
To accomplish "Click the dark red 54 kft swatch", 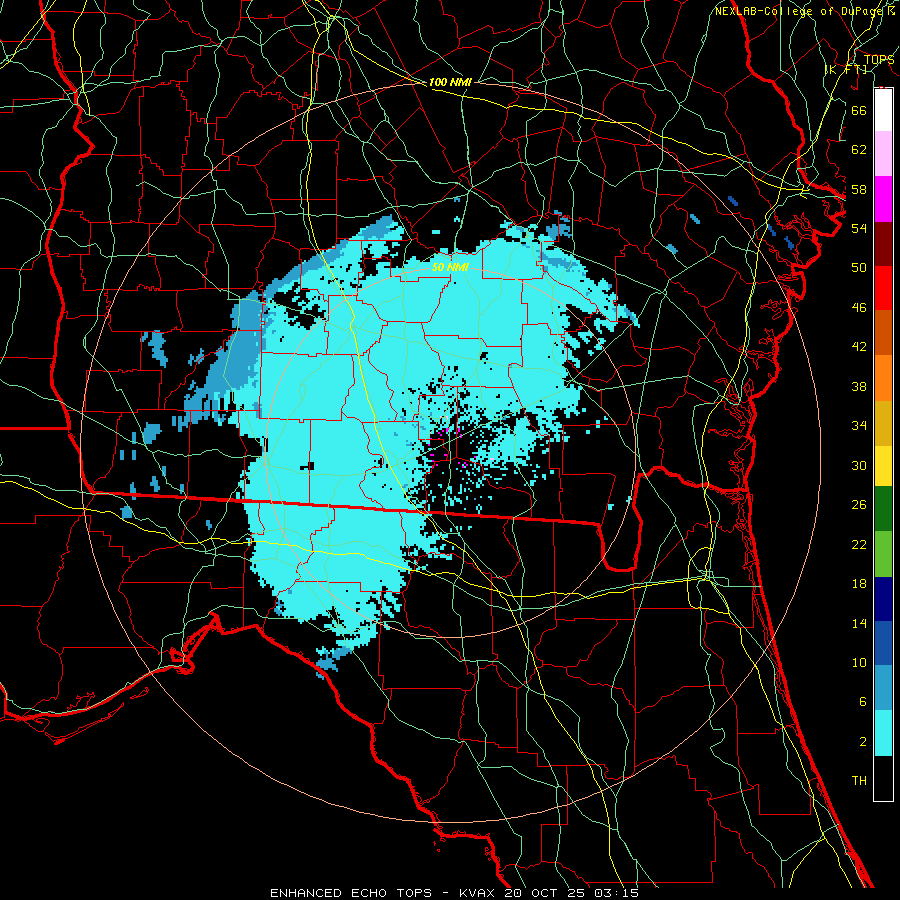I will click(883, 243).
